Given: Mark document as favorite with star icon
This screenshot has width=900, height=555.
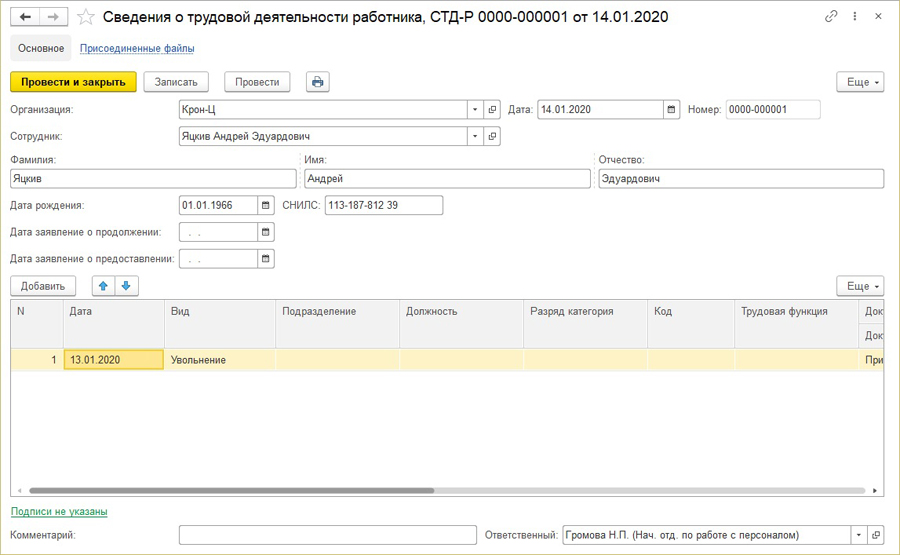Looking at the screenshot, I should (86, 17).
